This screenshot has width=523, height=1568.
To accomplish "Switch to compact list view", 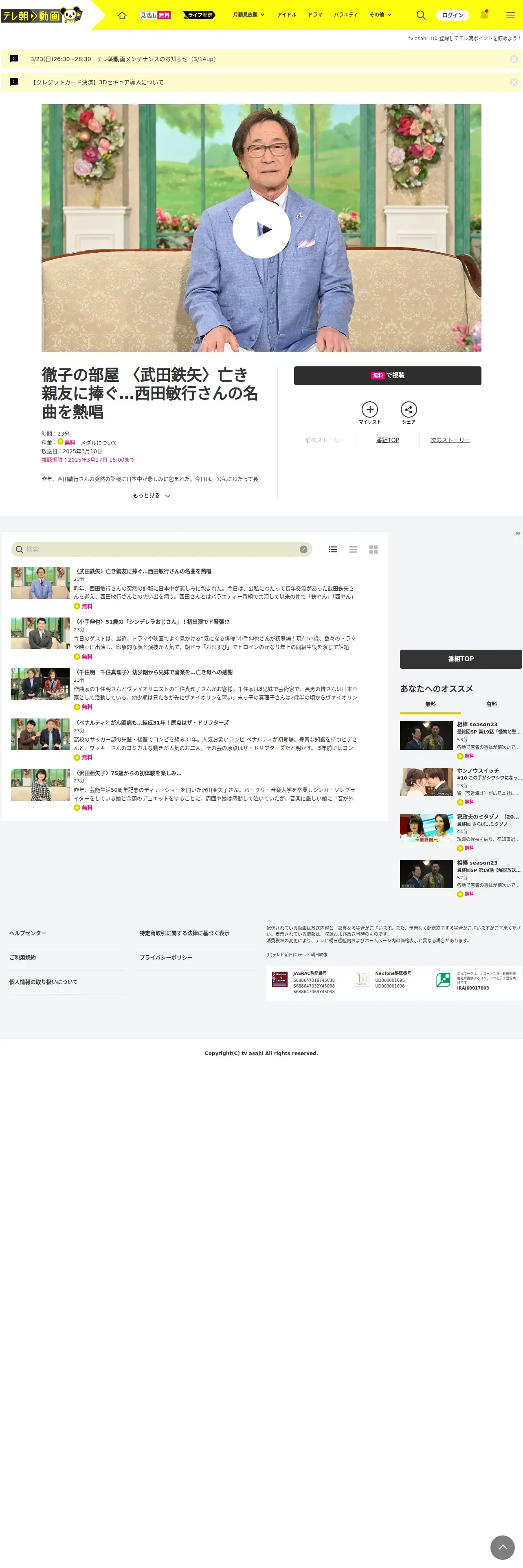I will (352, 549).
